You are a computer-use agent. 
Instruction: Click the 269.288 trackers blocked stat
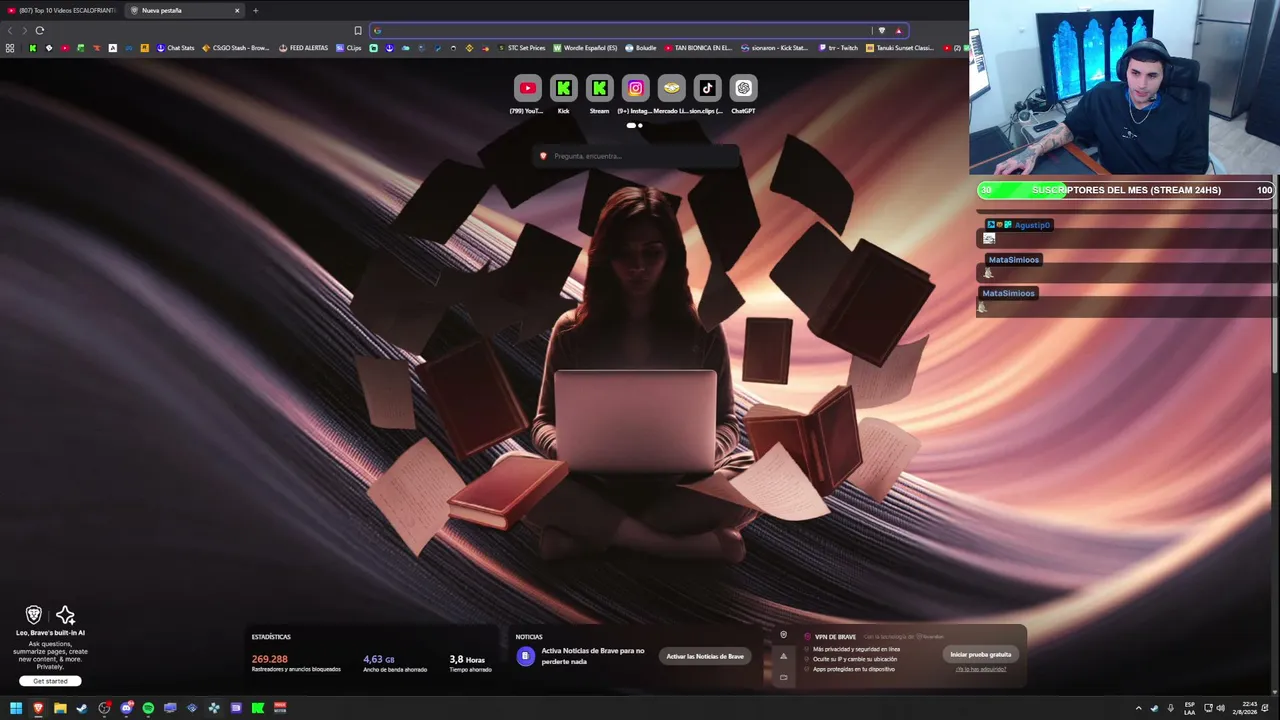coord(296,662)
